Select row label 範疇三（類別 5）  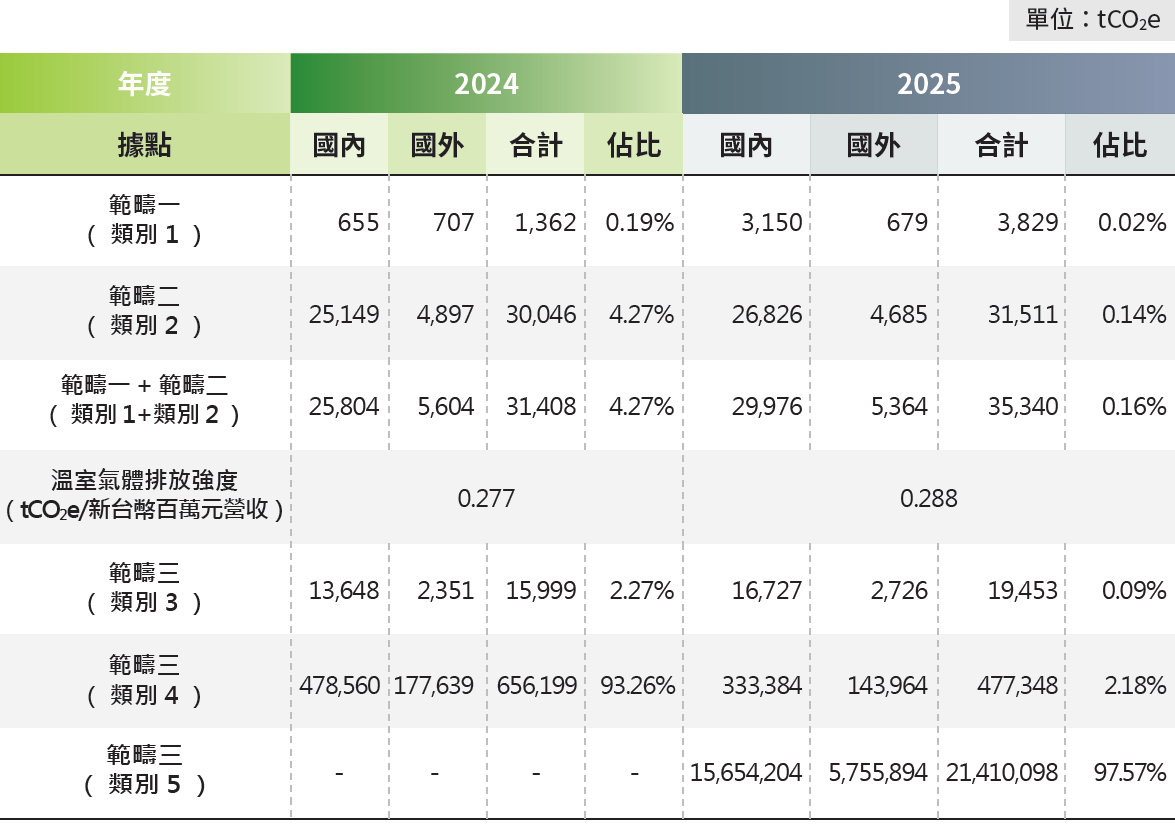coord(145,770)
